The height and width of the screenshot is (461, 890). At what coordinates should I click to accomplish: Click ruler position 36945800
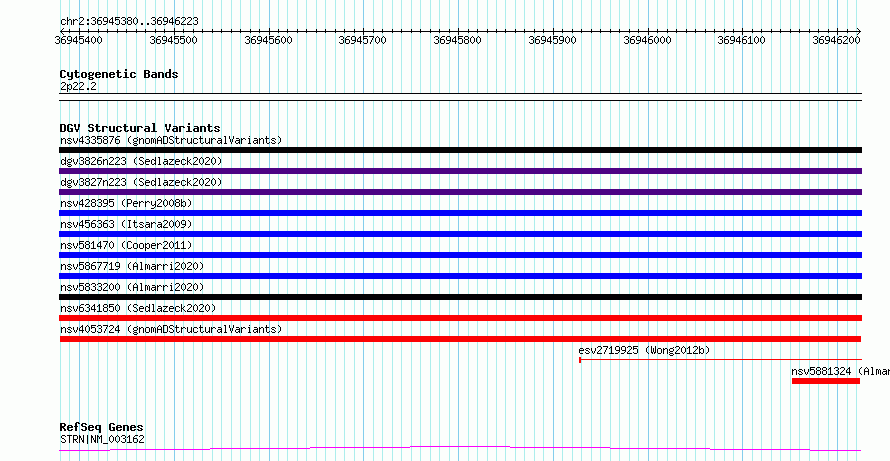457,40
